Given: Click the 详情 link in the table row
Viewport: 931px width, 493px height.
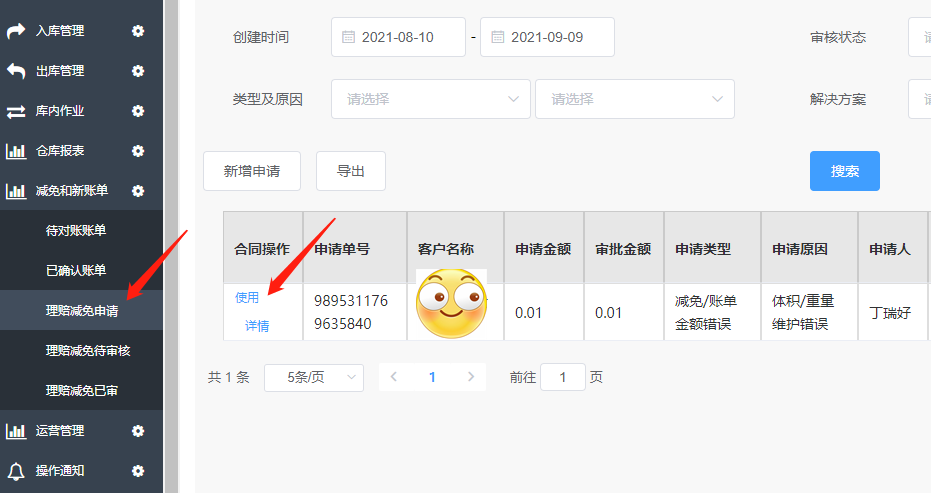Looking at the screenshot, I should pos(257,325).
